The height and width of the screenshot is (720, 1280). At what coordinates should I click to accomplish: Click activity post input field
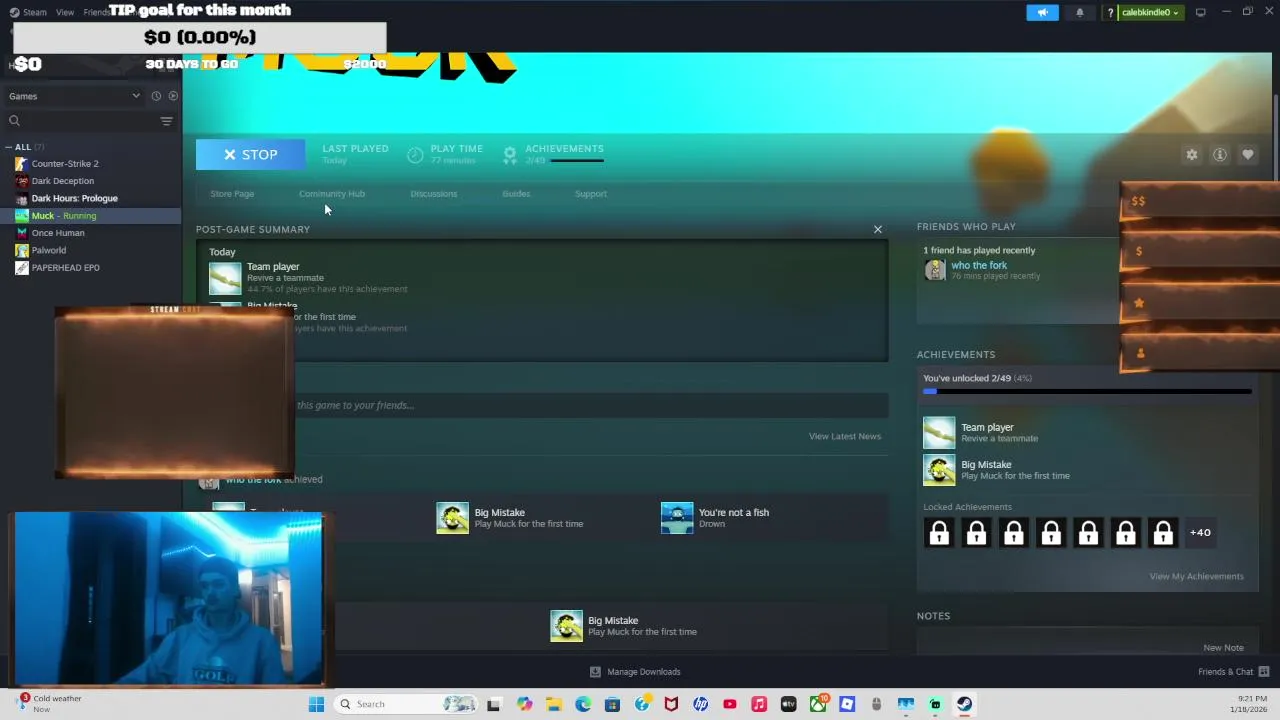[x=590, y=405]
